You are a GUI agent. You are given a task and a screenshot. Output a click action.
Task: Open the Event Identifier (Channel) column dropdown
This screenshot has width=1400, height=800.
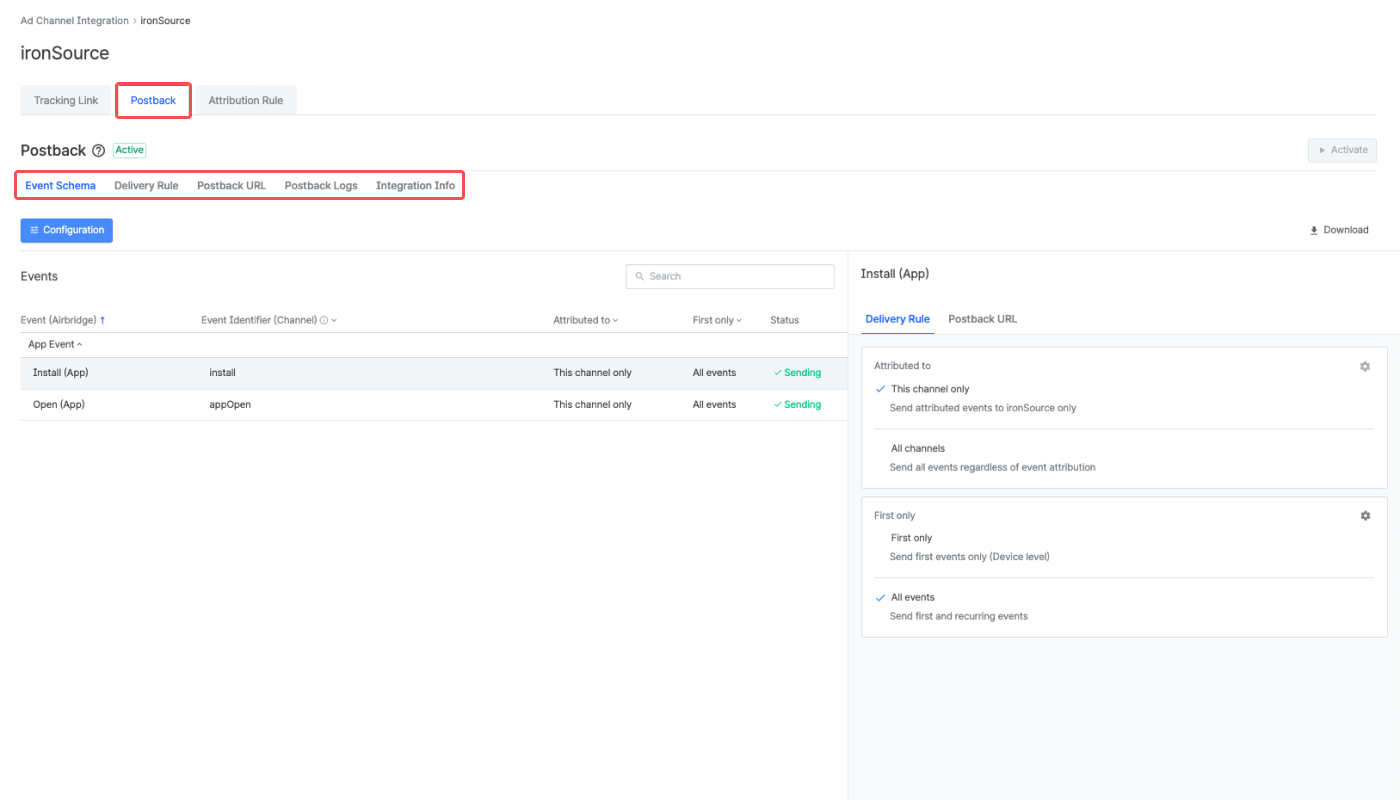[x=334, y=320]
